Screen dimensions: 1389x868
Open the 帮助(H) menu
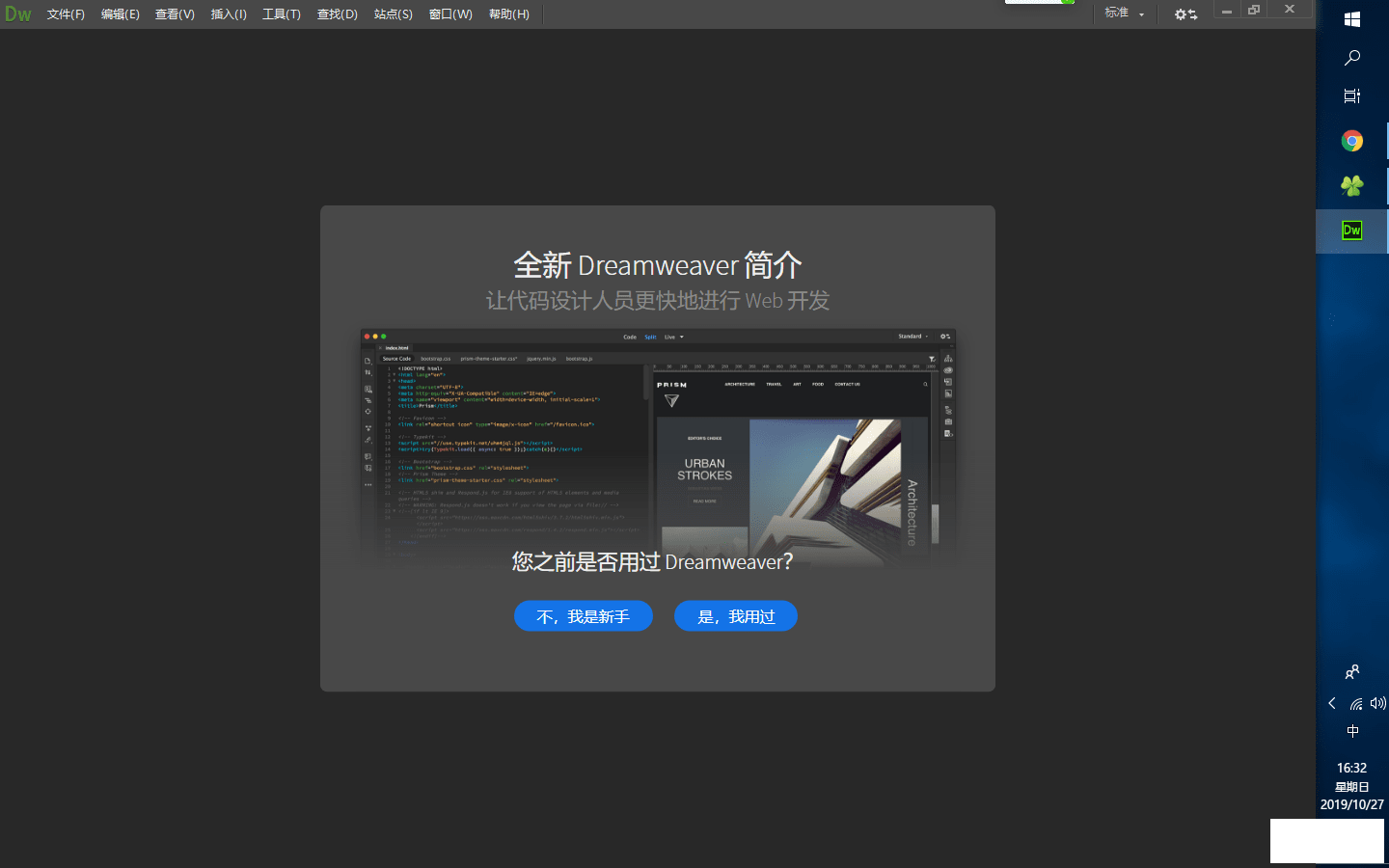coord(509,14)
